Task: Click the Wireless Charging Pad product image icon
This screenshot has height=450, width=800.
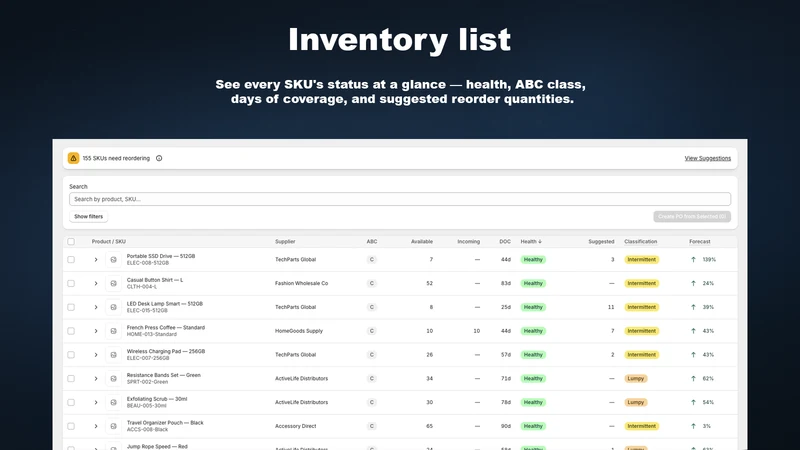Action: coord(113,355)
